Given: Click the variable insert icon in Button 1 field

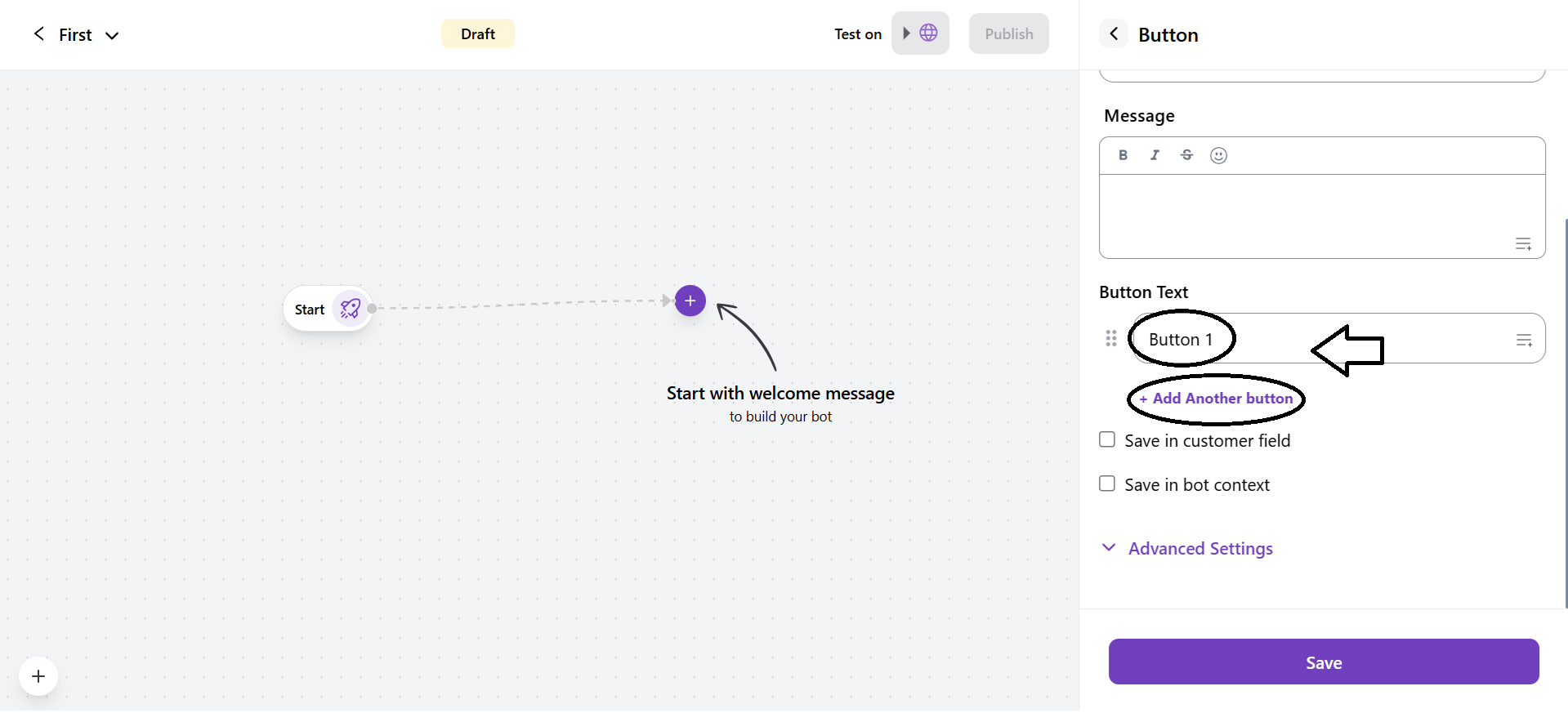Looking at the screenshot, I should point(1524,340).
